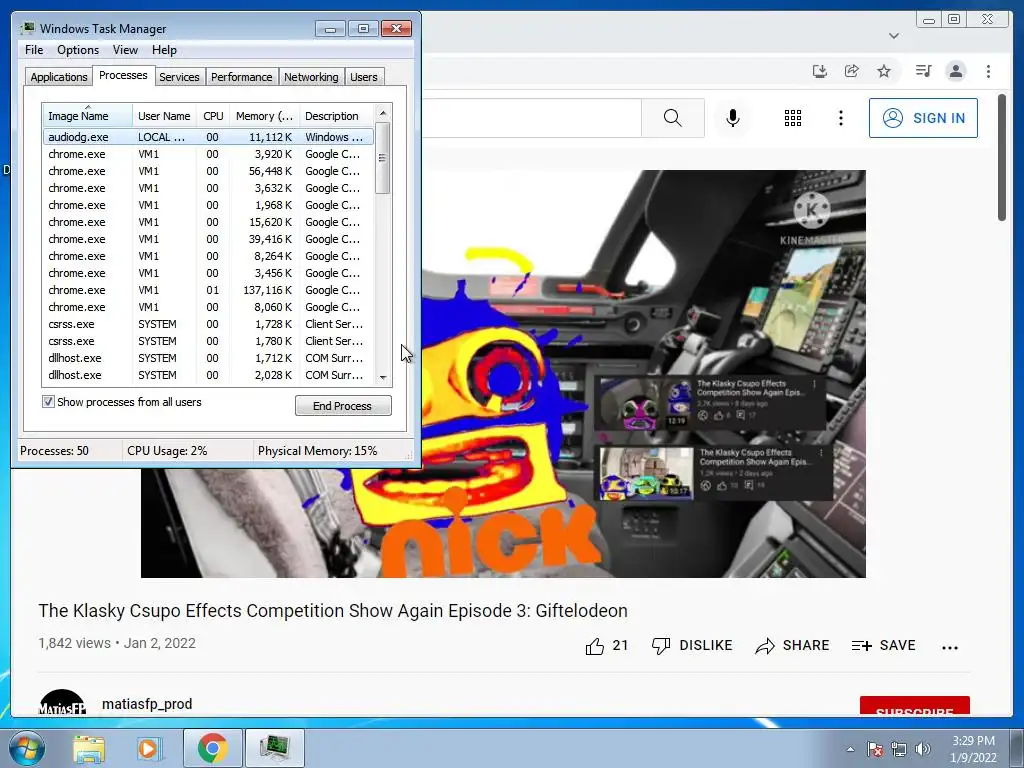Switch to the Networking tab

coord(311,77)
